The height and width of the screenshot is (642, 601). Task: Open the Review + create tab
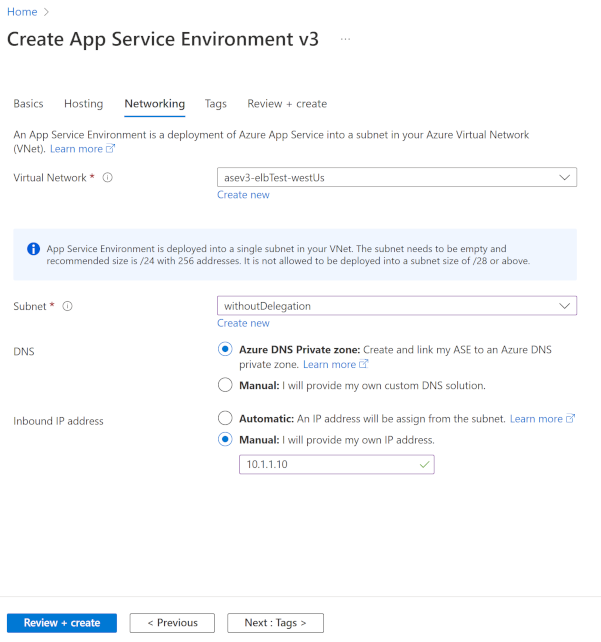coord(286,104)
